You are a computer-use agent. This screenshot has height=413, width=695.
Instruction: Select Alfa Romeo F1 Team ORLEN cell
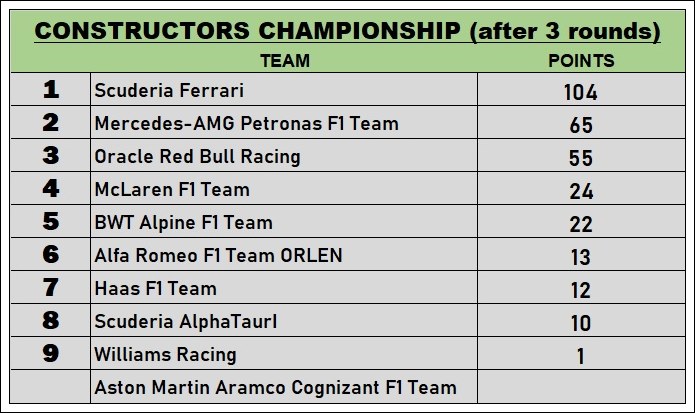pyautogui.click(x=218, y=255)
